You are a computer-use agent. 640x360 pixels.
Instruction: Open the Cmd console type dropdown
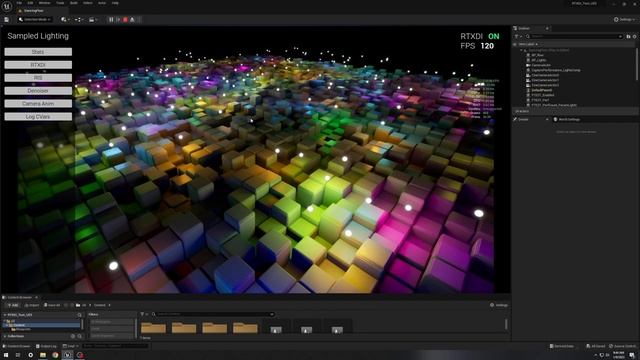click(x=71, y=346)
